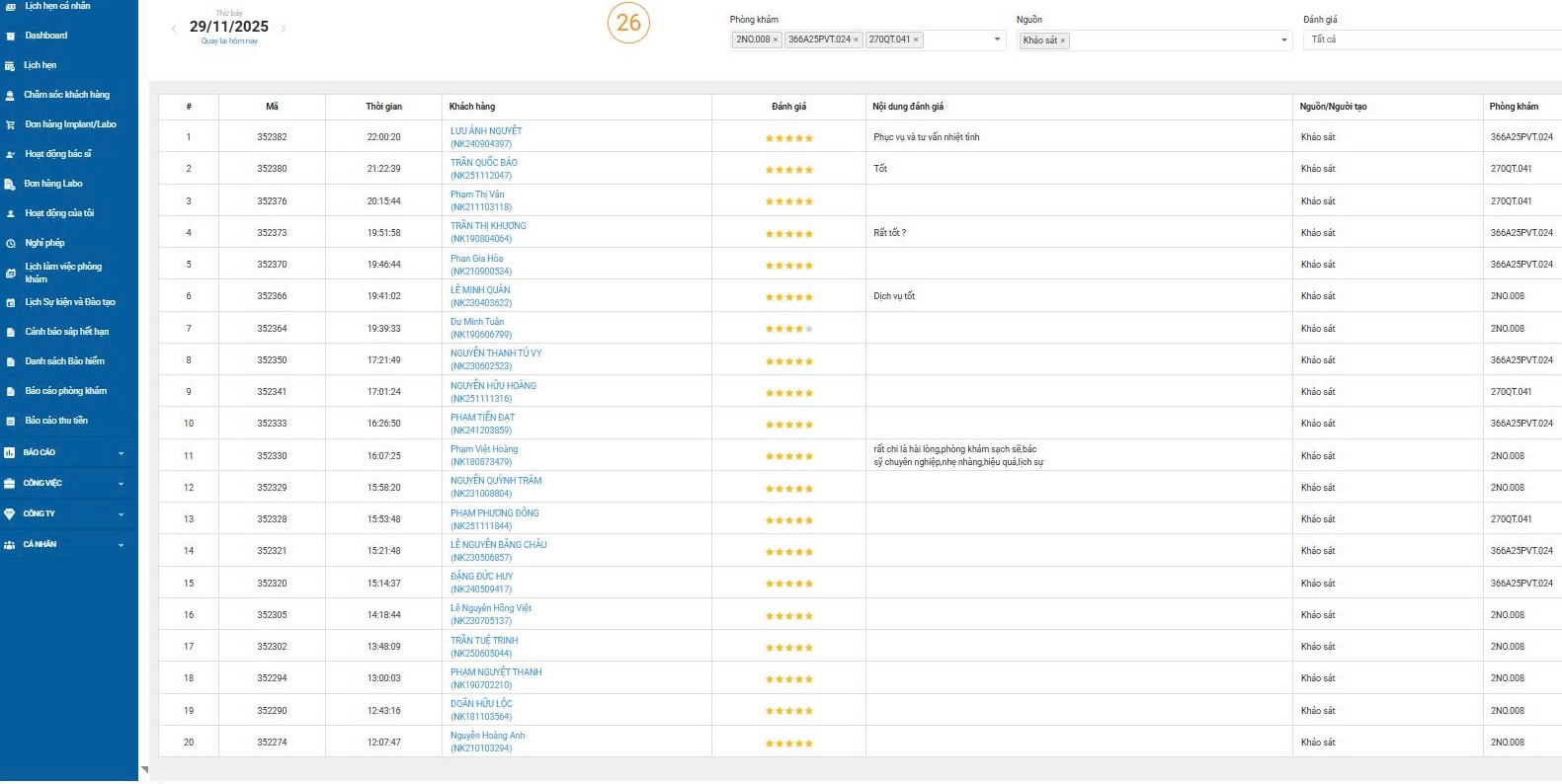1562x784 pixels.
Task: Open customer LƯU ÁNH NGUYỆT link
Action: pyautogui.click(x=486, y=131)
